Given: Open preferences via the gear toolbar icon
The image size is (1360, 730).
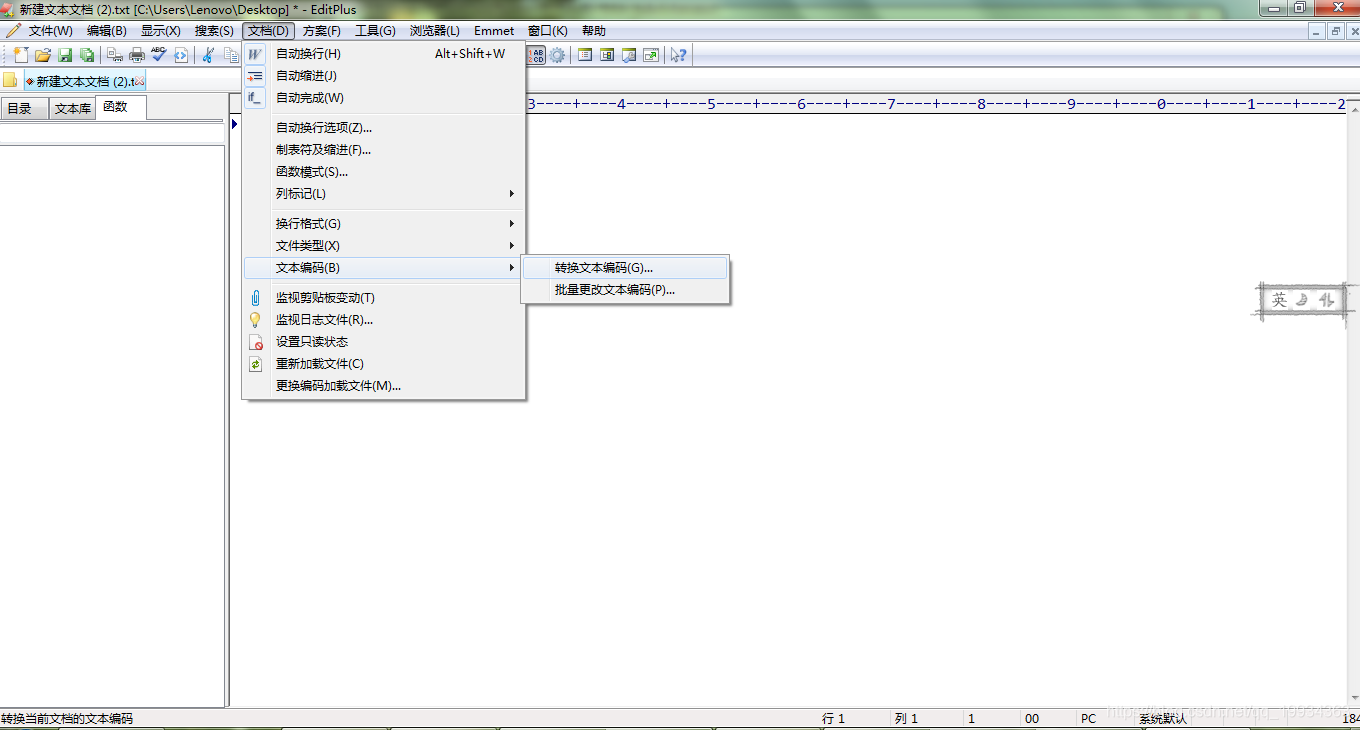Looking at the screenshot, I should click(558, 55).
